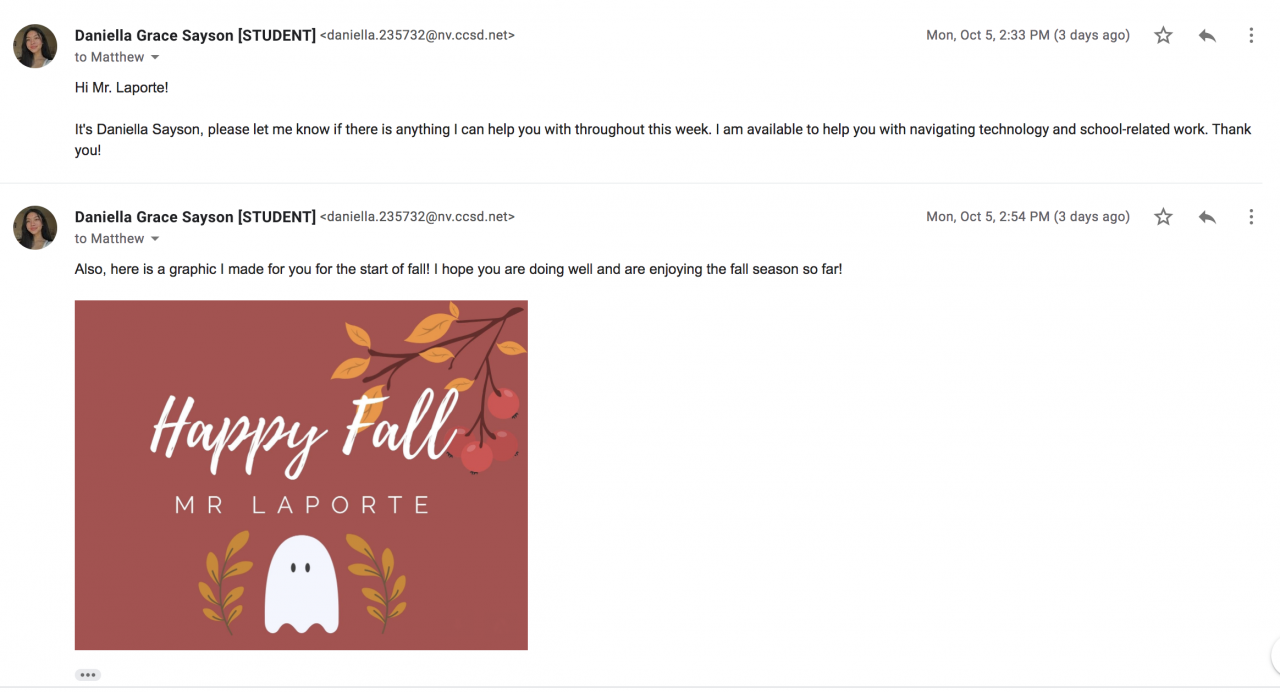Click the Mon, Oct 5, 2:54 PM timestamp
The width and height of the screenshot is (1280, 692).
point(1027,217)
